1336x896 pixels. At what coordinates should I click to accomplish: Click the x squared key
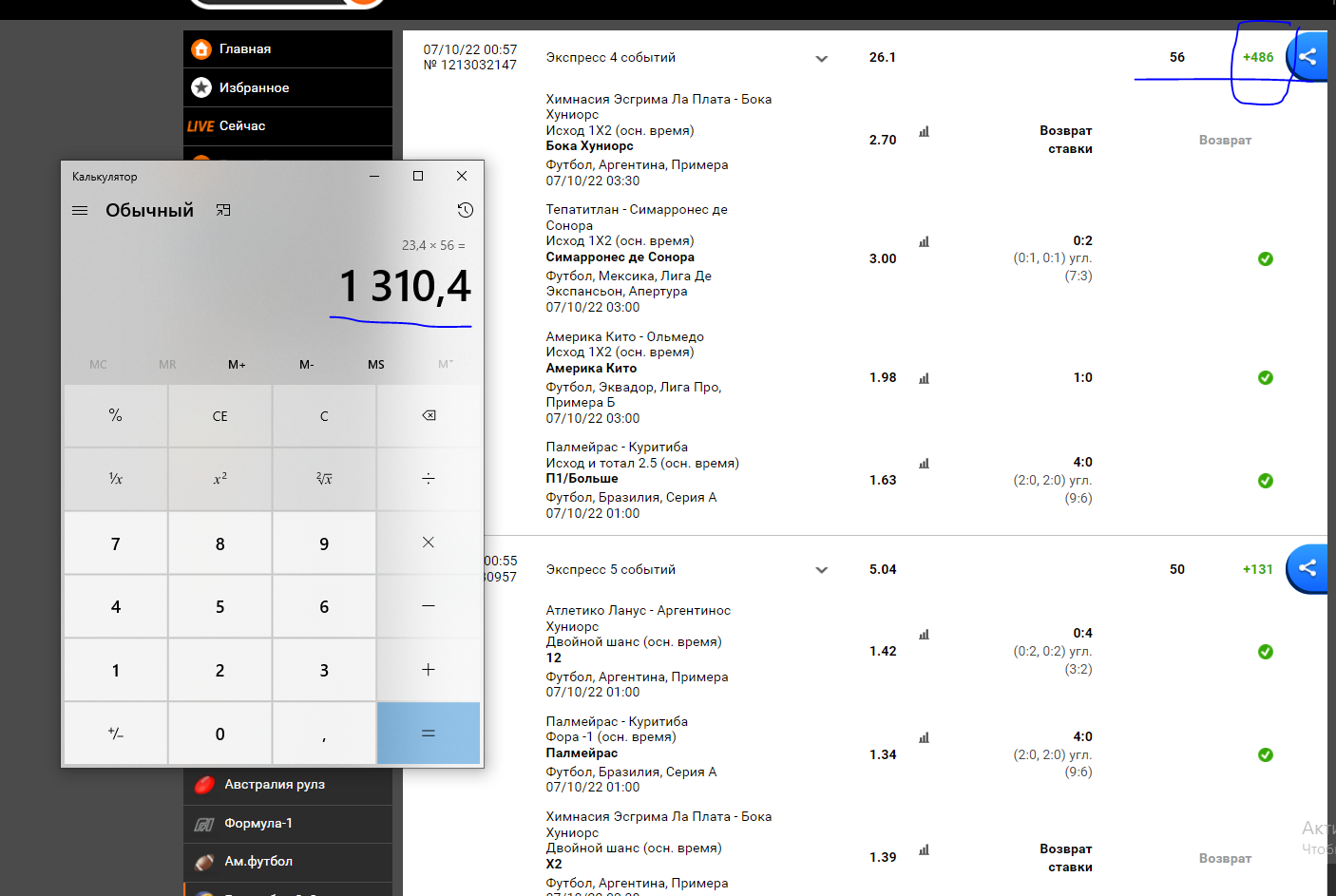coord(219,479)
